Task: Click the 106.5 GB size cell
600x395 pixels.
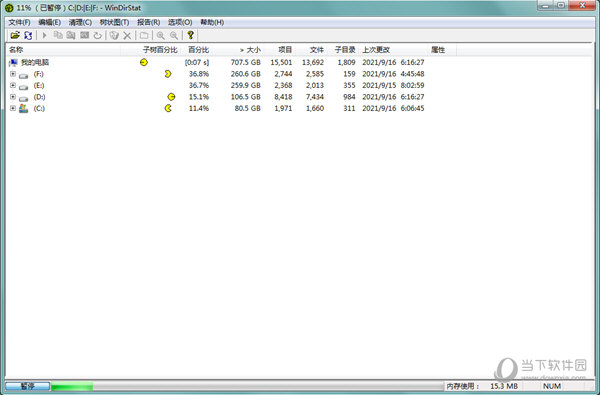Action: pos(246,97)
